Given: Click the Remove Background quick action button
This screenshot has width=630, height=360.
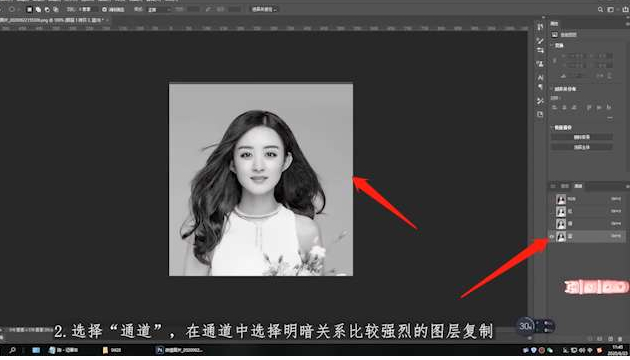Looking at the screenshot, I should [581, 137].
